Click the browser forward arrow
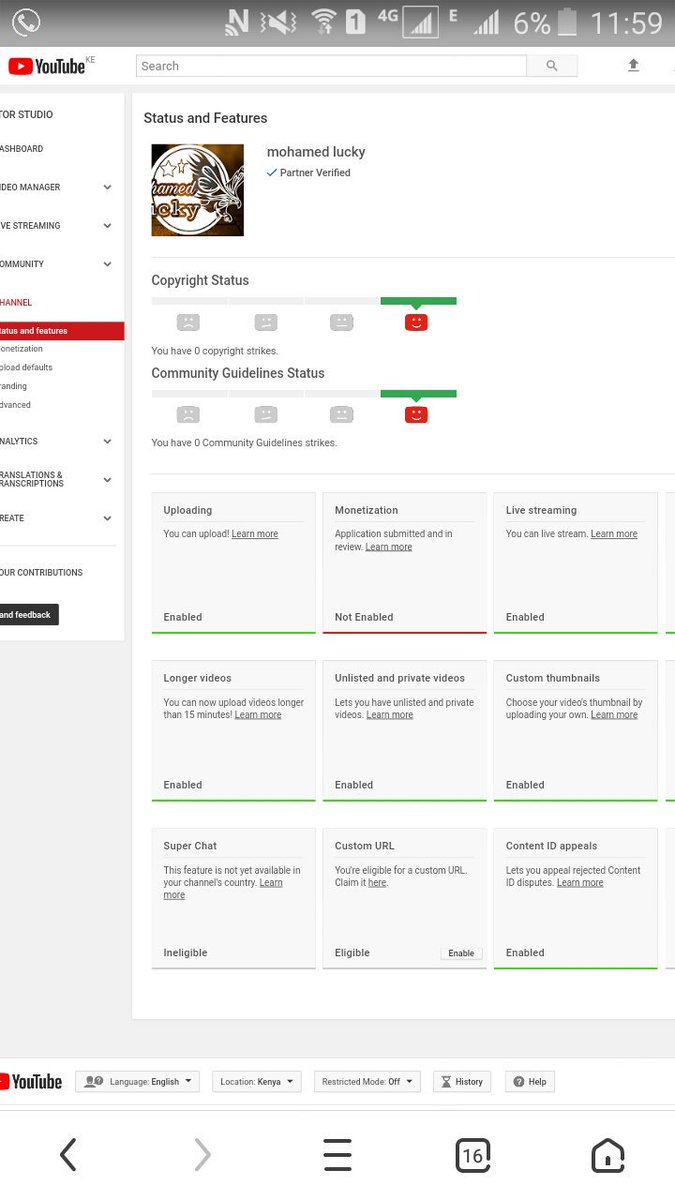The width and height of the screenshot is (675, 1200). pyautogui.click(x=202, y=1155)
